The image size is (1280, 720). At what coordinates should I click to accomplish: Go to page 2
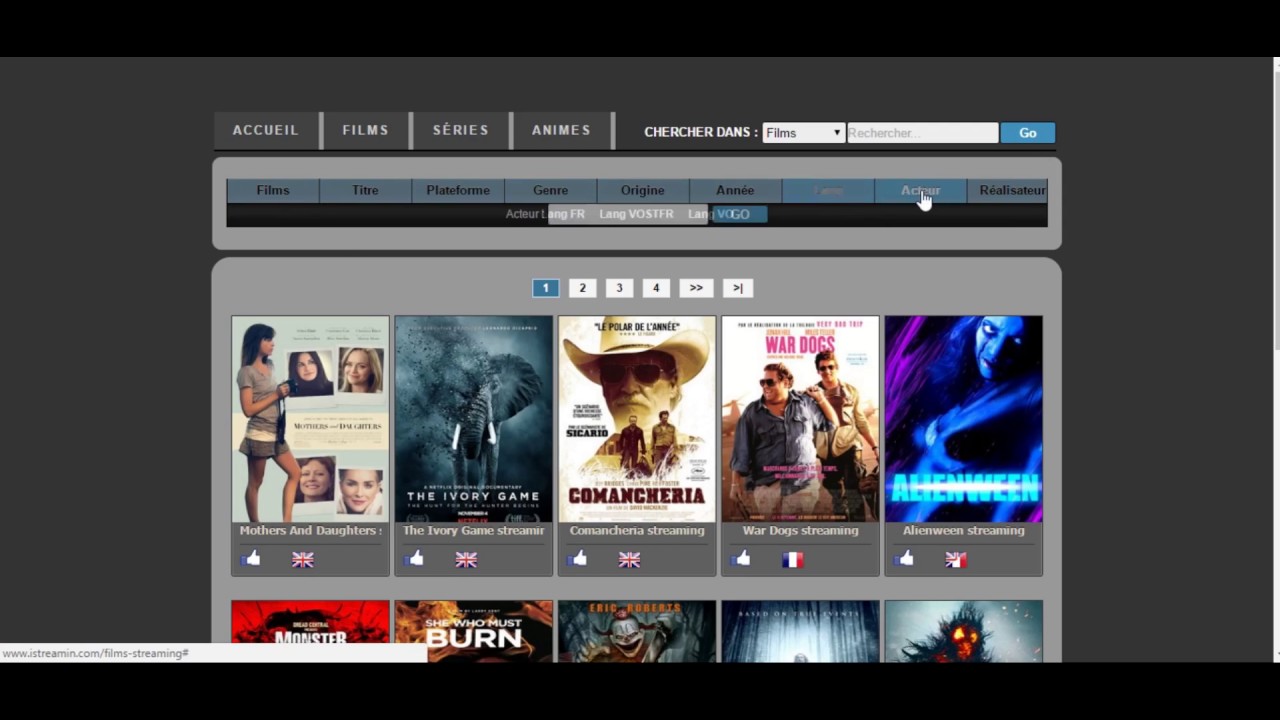(x=582, y=288)
